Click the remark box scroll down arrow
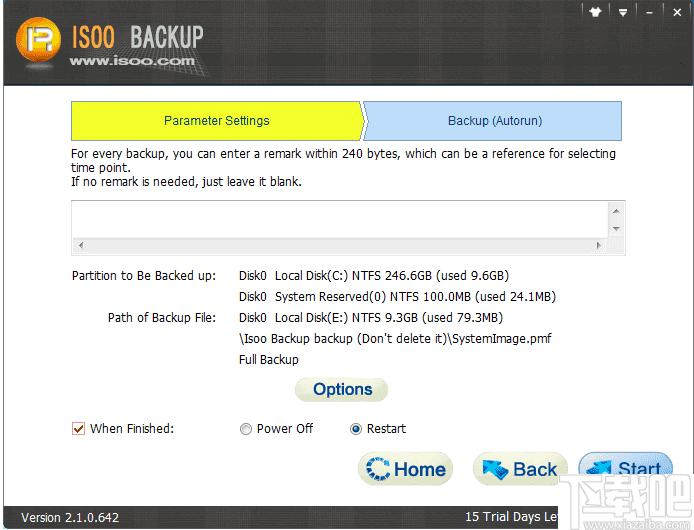694x530 pixels. (616, 228)
